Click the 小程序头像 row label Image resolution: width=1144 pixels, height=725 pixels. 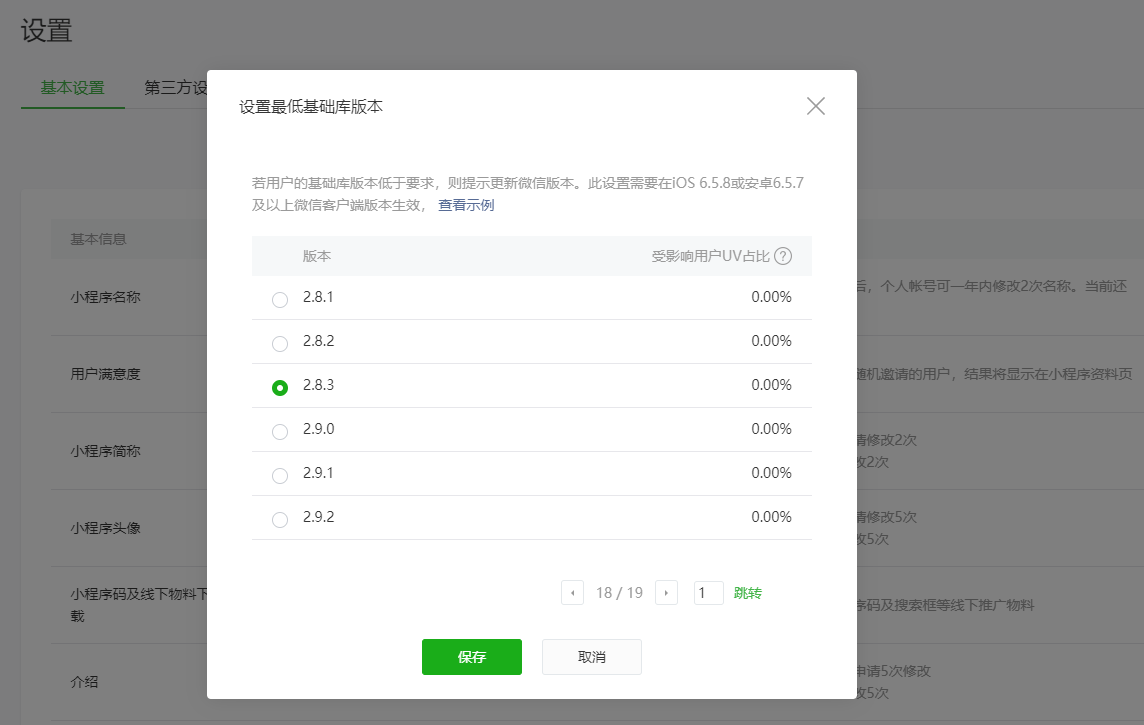(105, 528)
